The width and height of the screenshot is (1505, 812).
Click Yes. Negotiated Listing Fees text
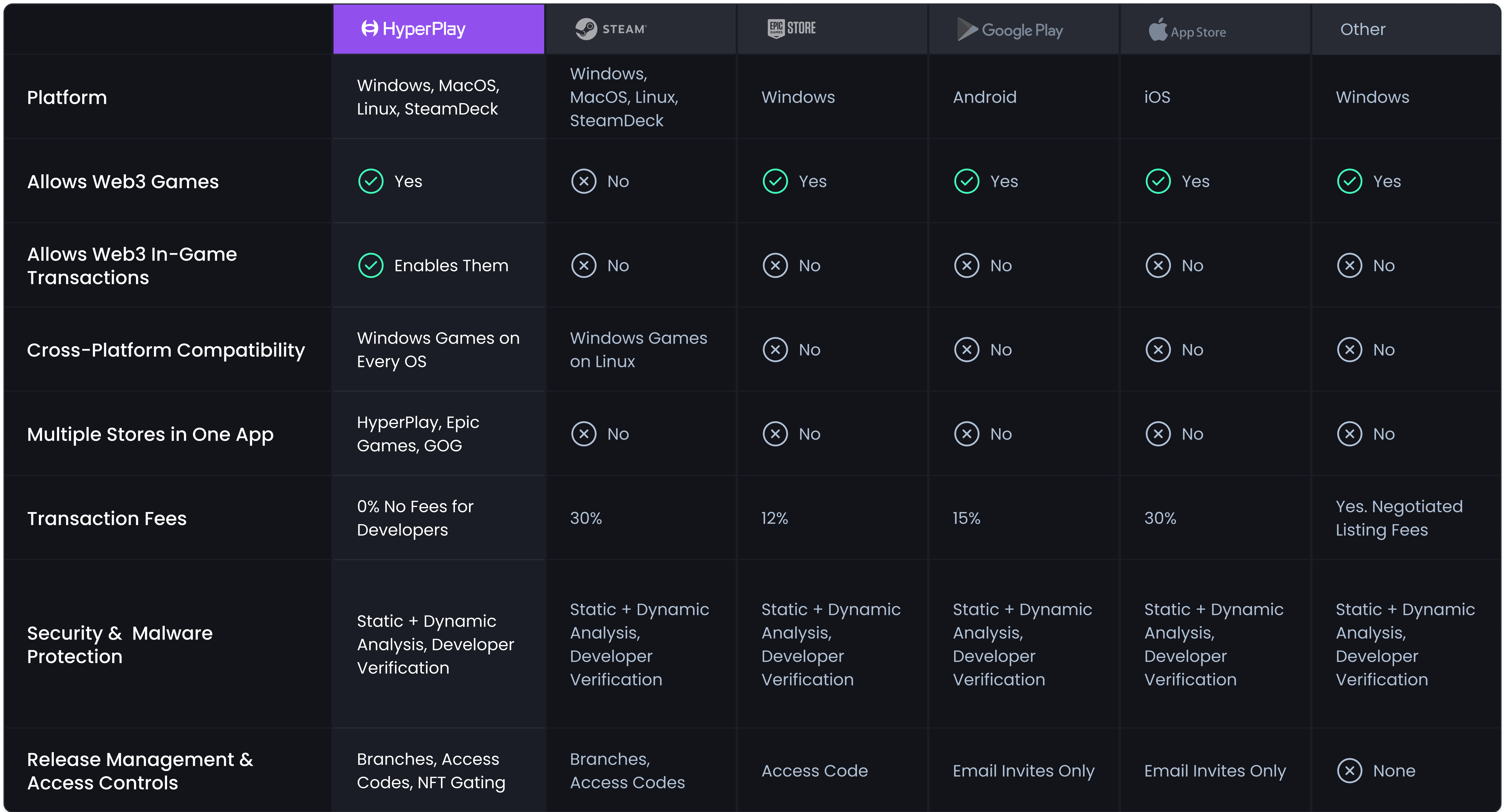tap(1399, 518)
